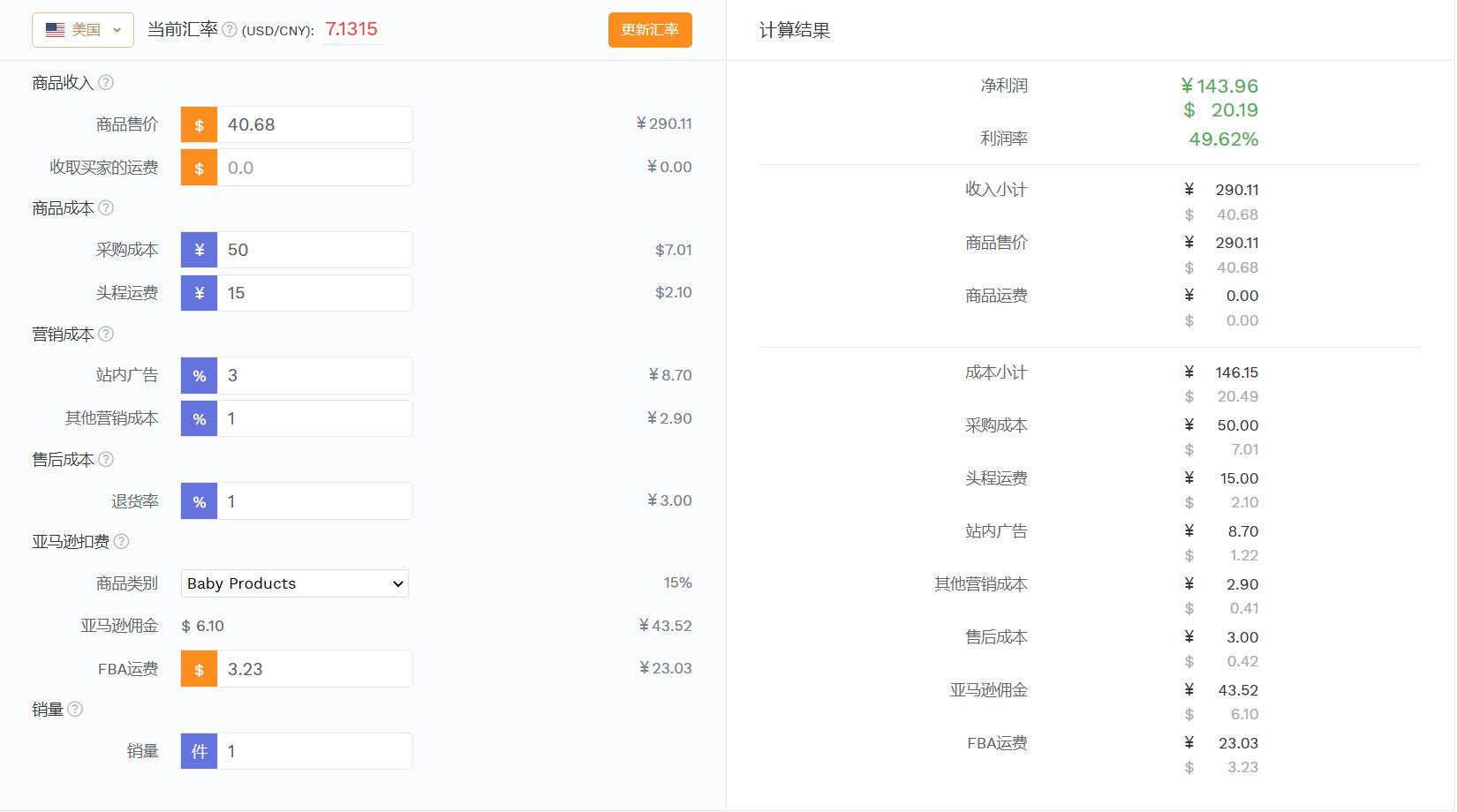
Task: Click help icon beside 亚马逊扣费
Action: [122, 542]
